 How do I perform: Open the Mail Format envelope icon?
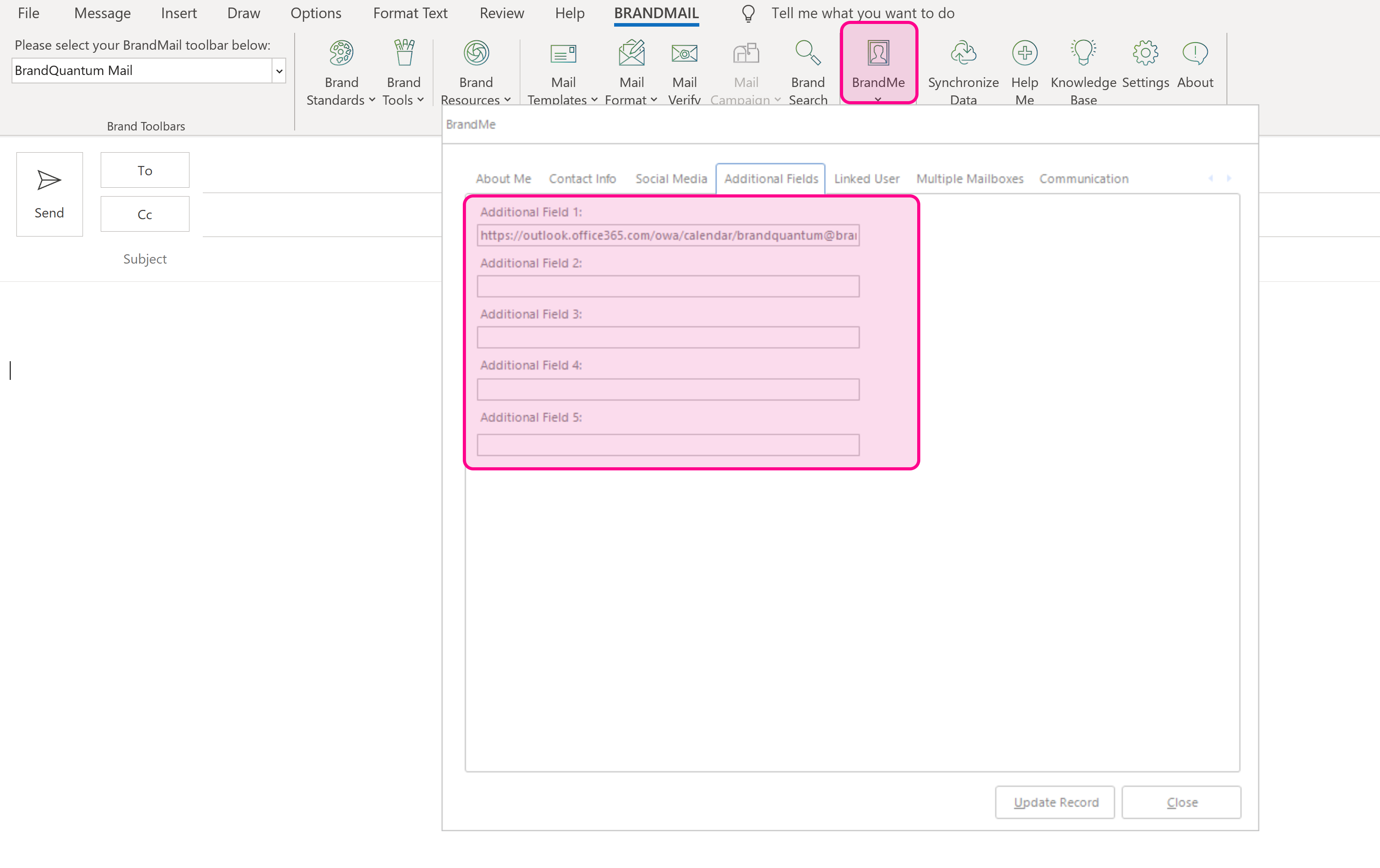click(631, 53)
